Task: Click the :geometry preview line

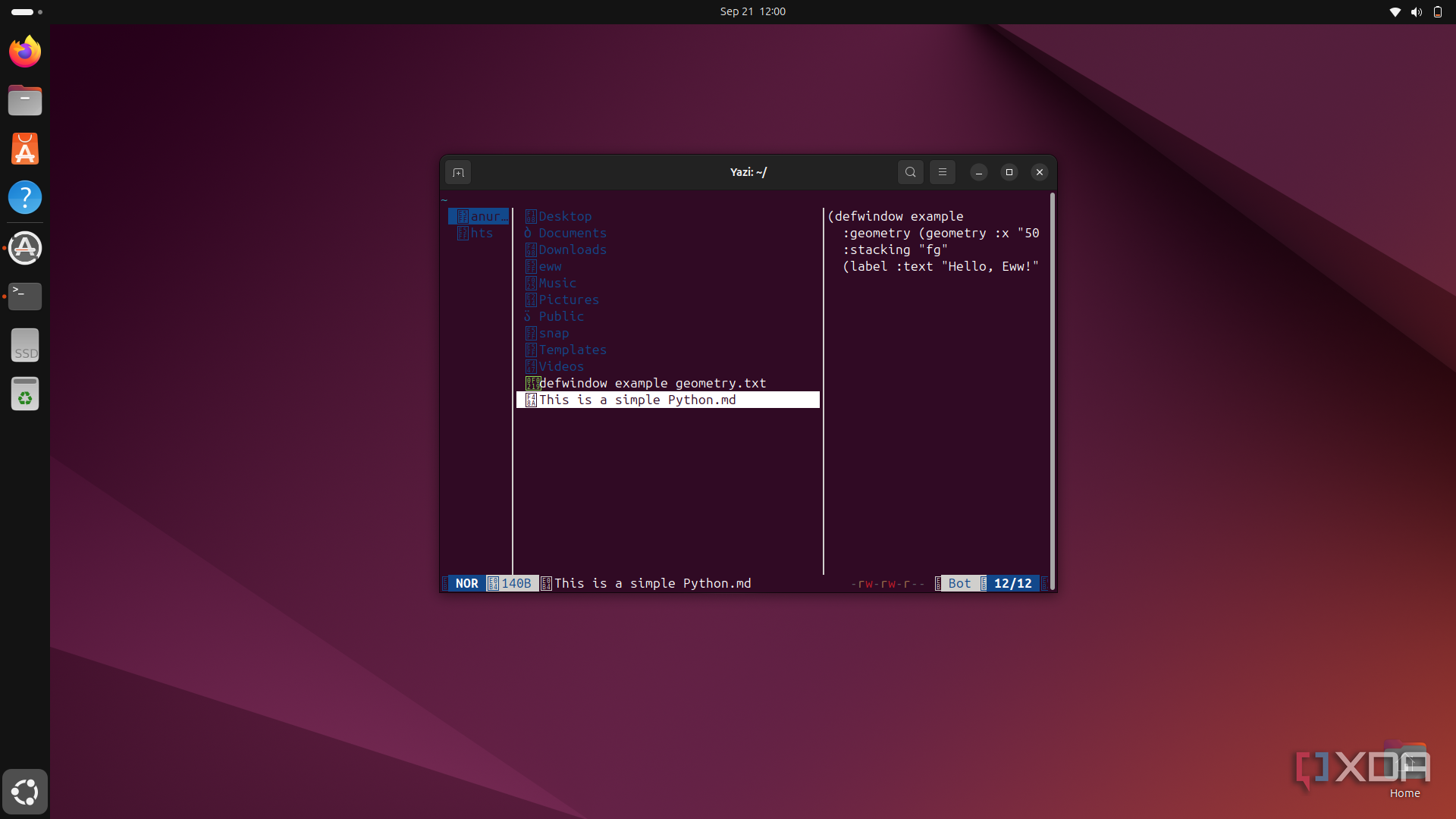Action: click(x=941, y=233)
